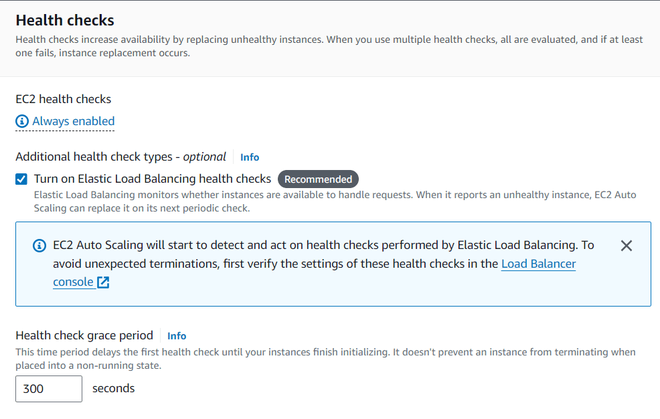Click the alert message about unexpected terminations
This screenshot has height=419, width=660.
(x=300, y=254)
